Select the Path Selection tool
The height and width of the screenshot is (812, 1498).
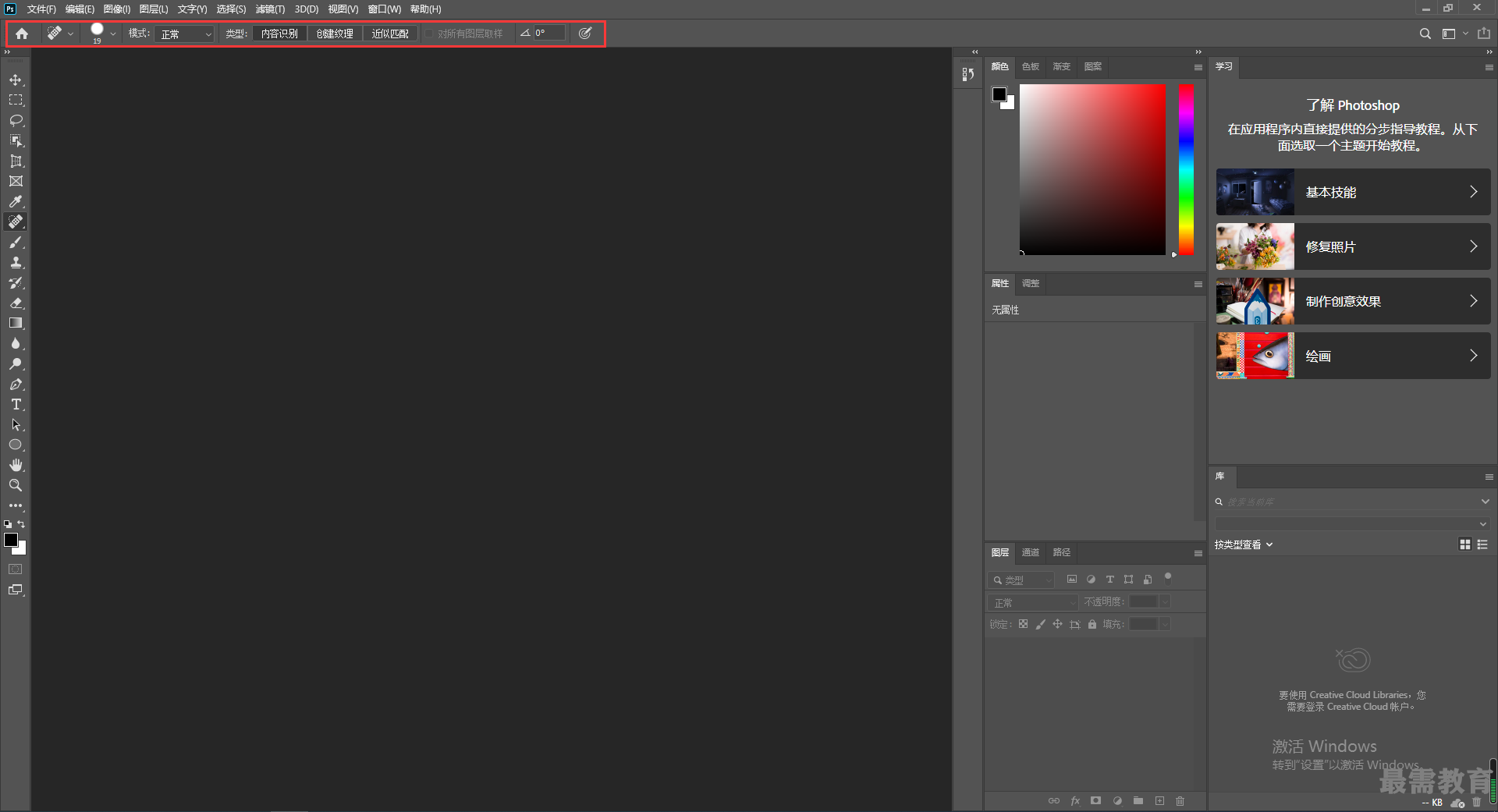click(16, 425)
